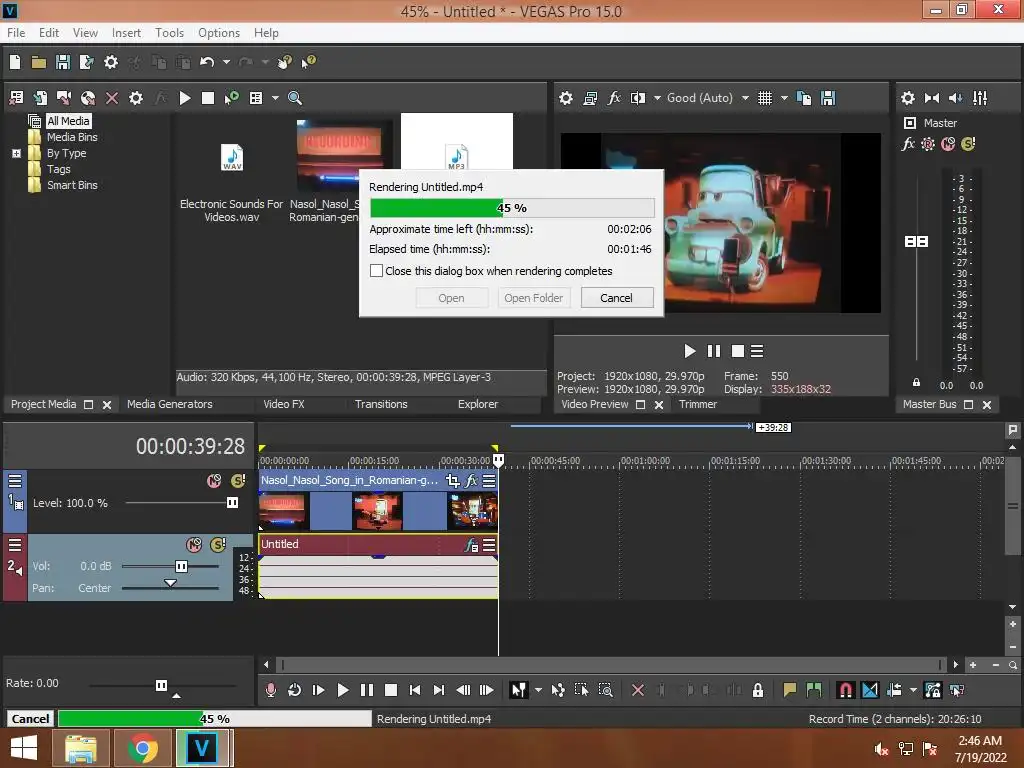Click the Open project folder icon
The height and width of the screenshot is (768, 1024).
click(39, 62)
